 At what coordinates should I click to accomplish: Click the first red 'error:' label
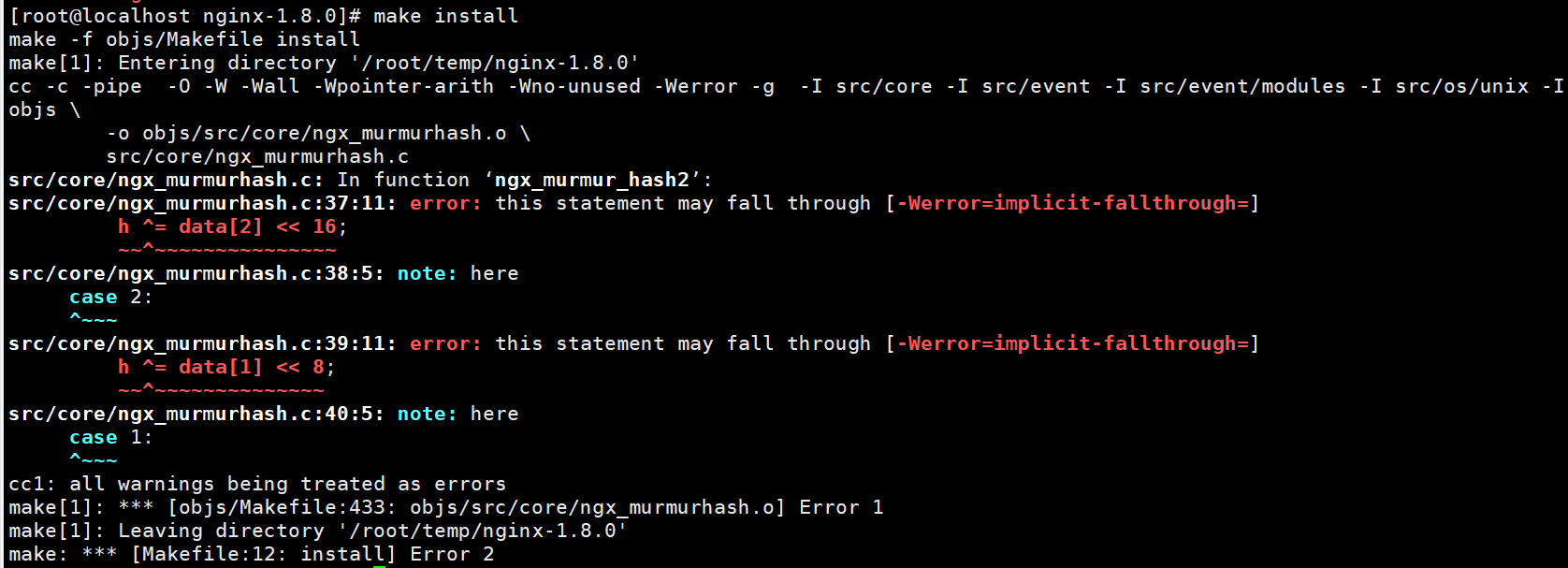coord(445,203)
